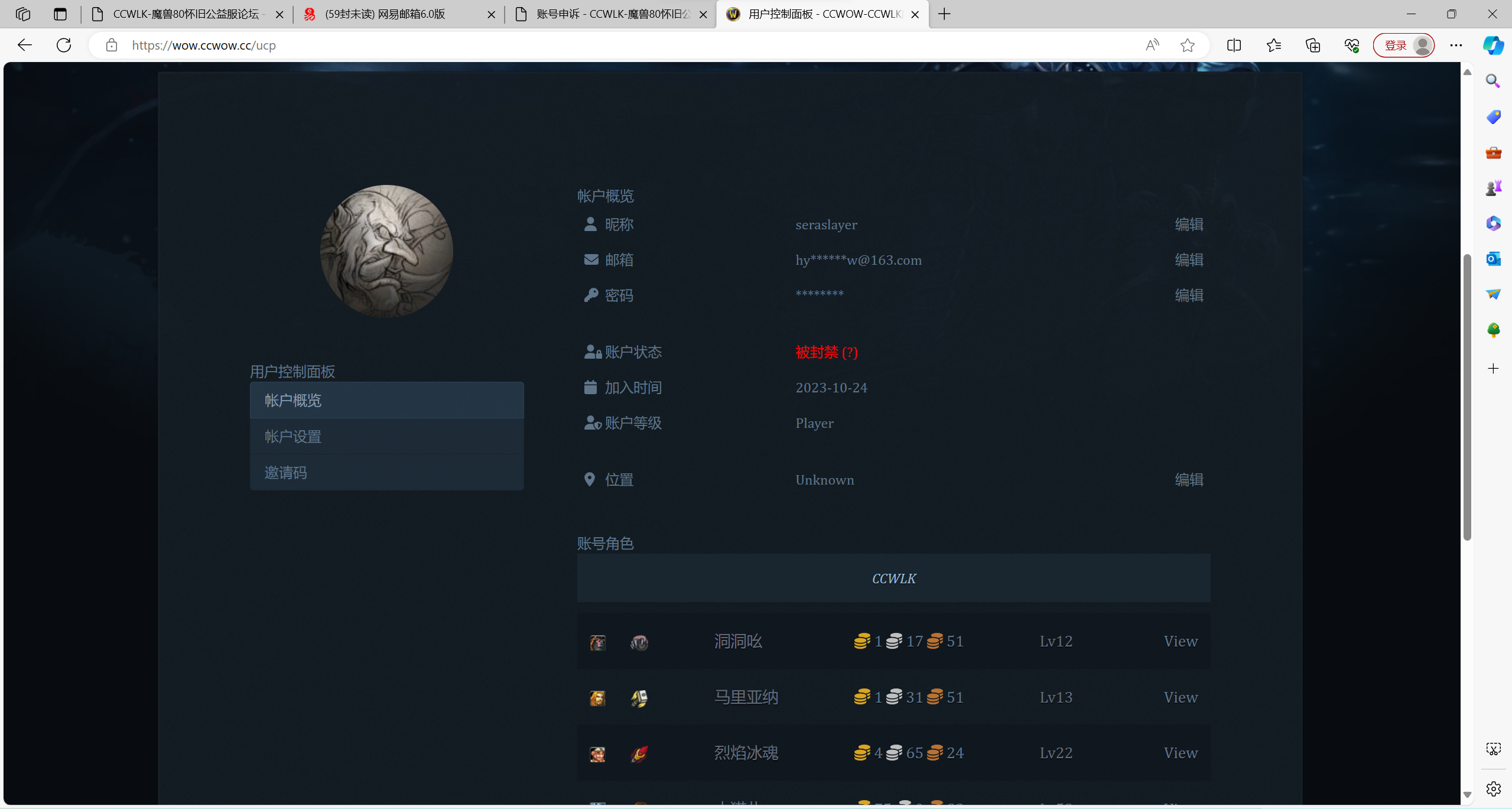Click 编辑 link next to 昵称
Image resolution: width=1512 pixels, height=809 pixels.
pyautogui.click(x=1189, y=225)
